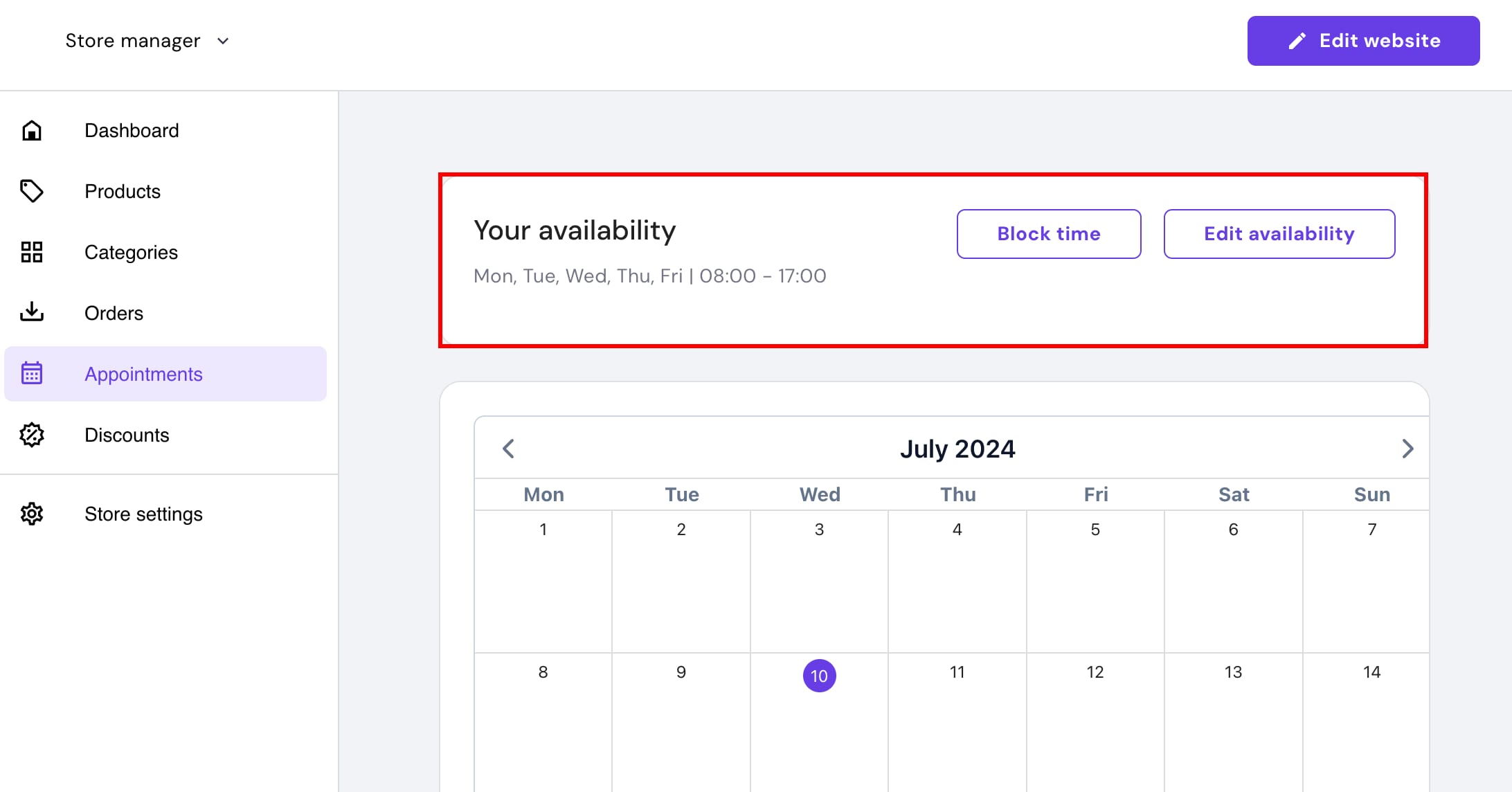Screen dimensions: 1512x792
Task: Select July 10 highlighted date
Action: point(819,676)
